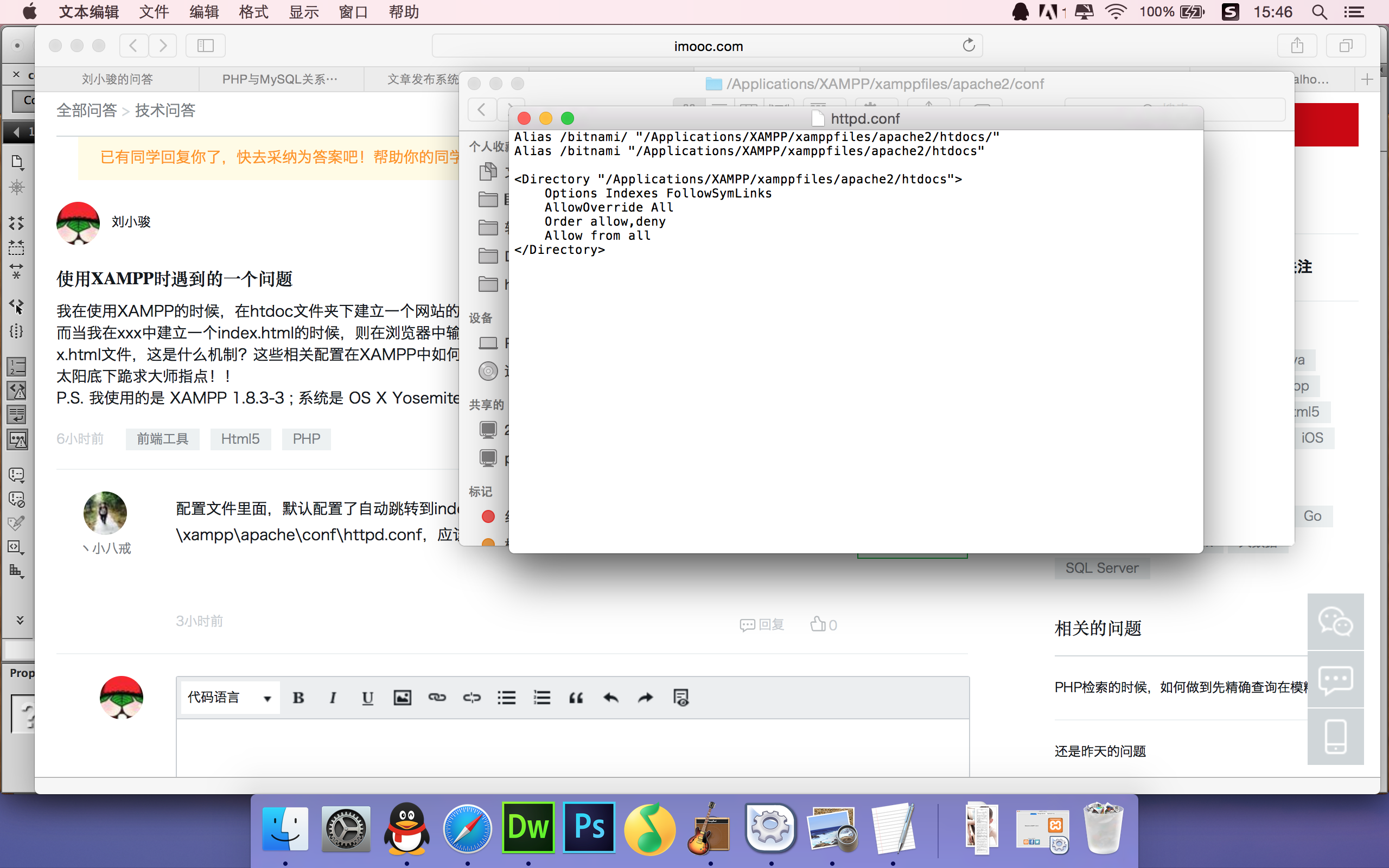Click the Italic icon in reply editor

(332, 698)
